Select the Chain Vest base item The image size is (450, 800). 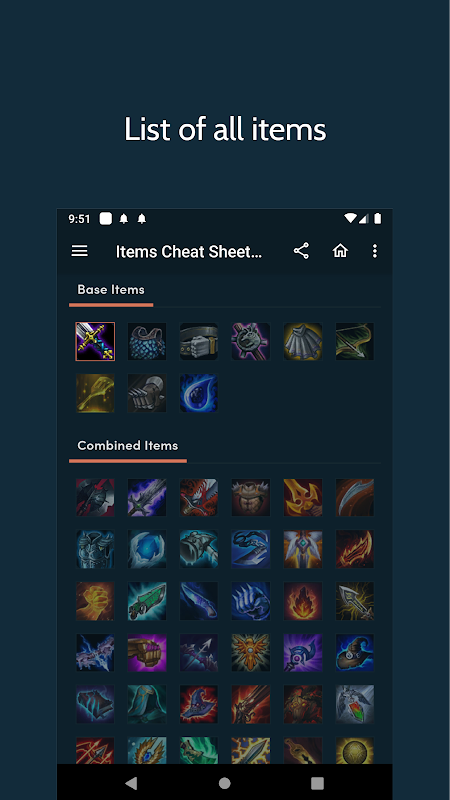(147, 341)
